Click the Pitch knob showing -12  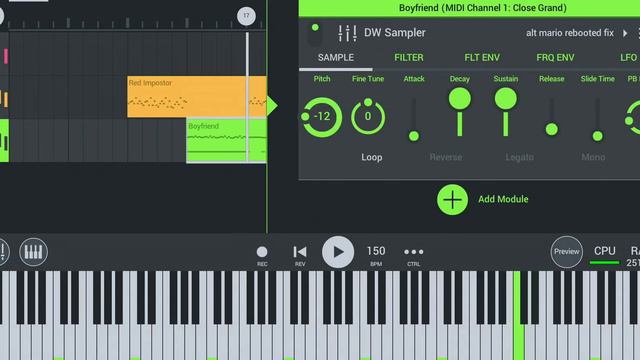pyautogui.click(x=322, y=117)
